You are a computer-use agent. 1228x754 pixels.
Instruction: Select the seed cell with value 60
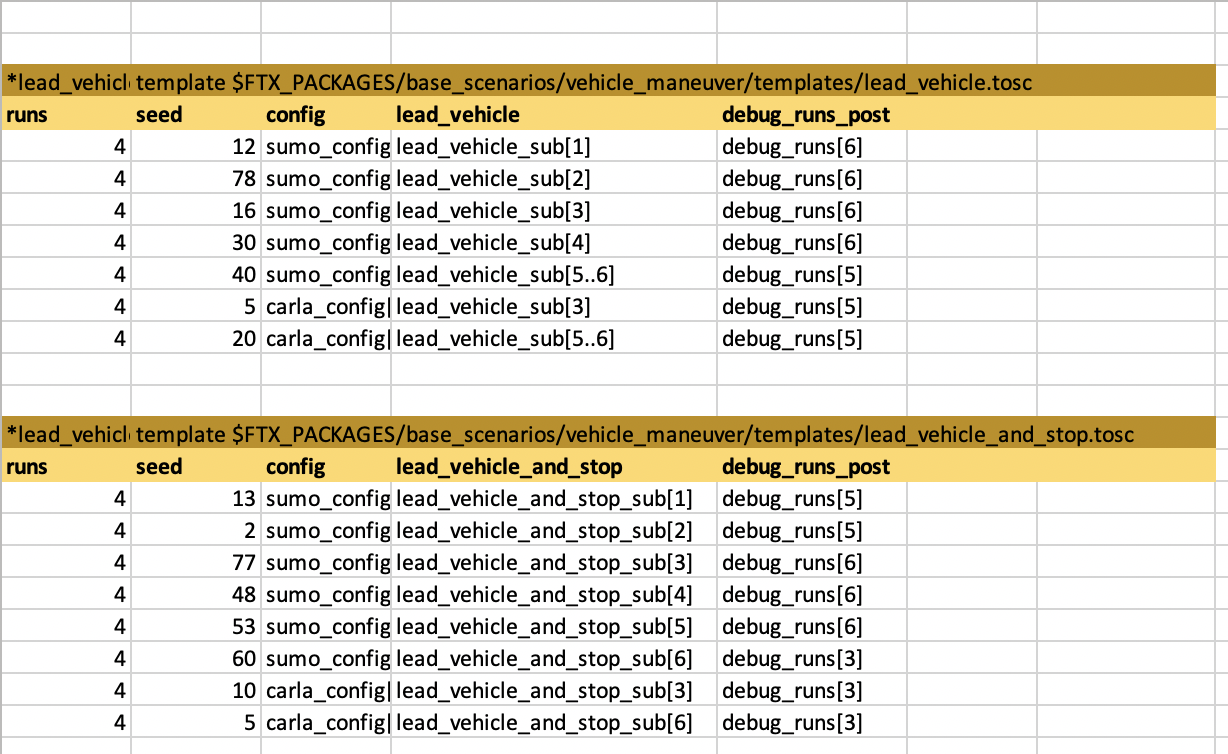[x=196, y=659]
